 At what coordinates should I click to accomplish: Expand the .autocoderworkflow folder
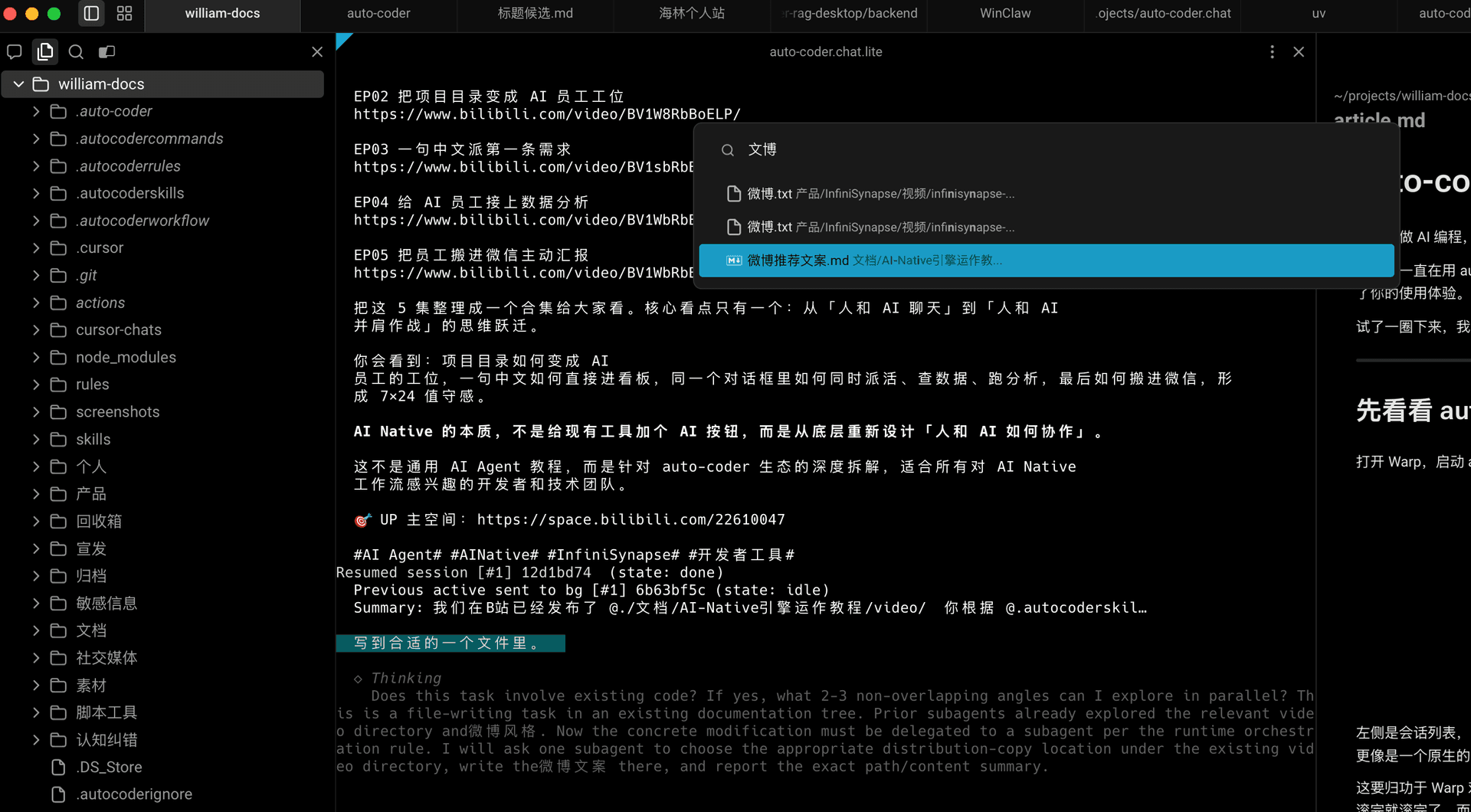36,221
